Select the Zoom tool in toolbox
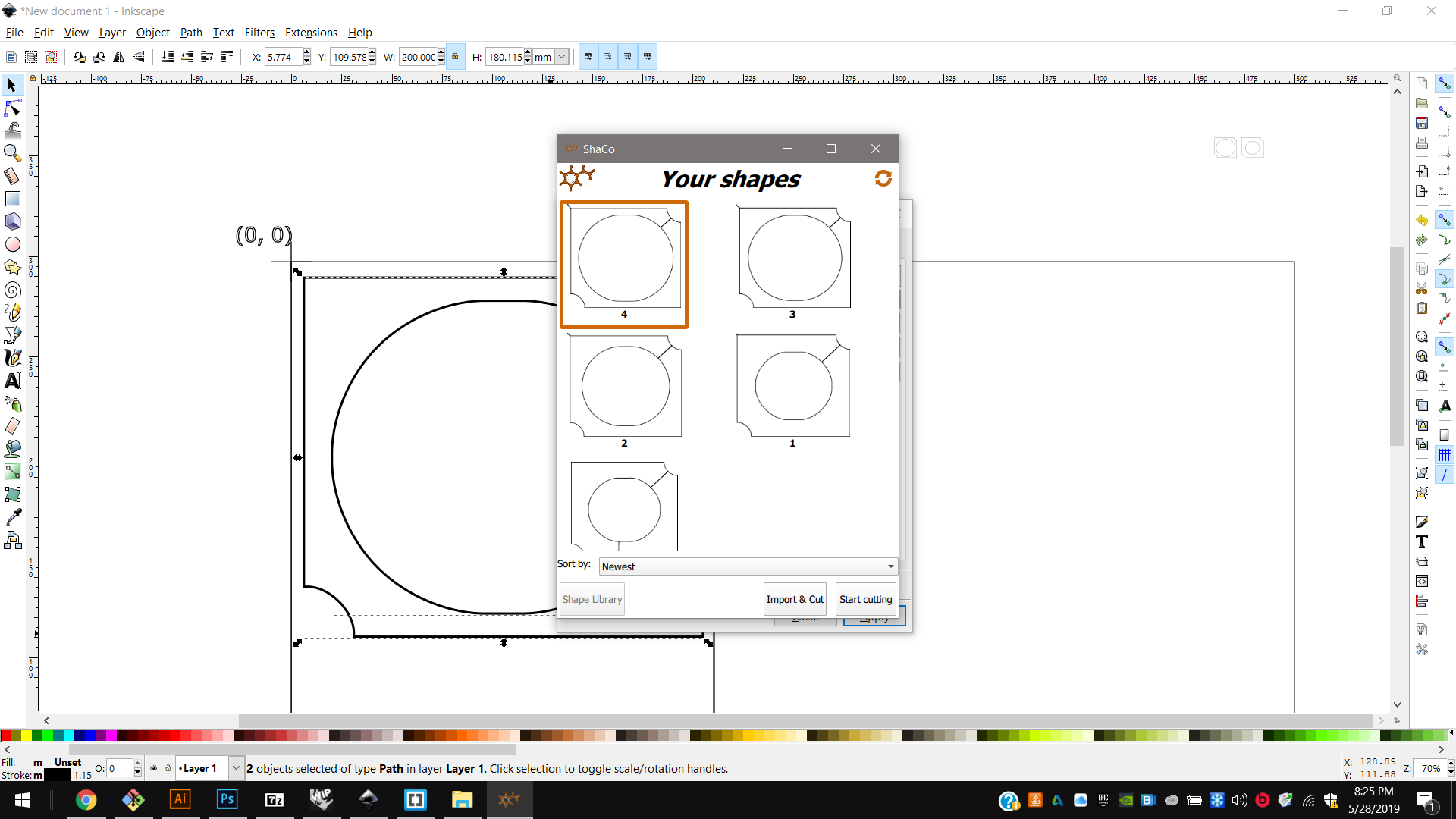This screenshot has height=819, width=1456. [x=12, y=153]
